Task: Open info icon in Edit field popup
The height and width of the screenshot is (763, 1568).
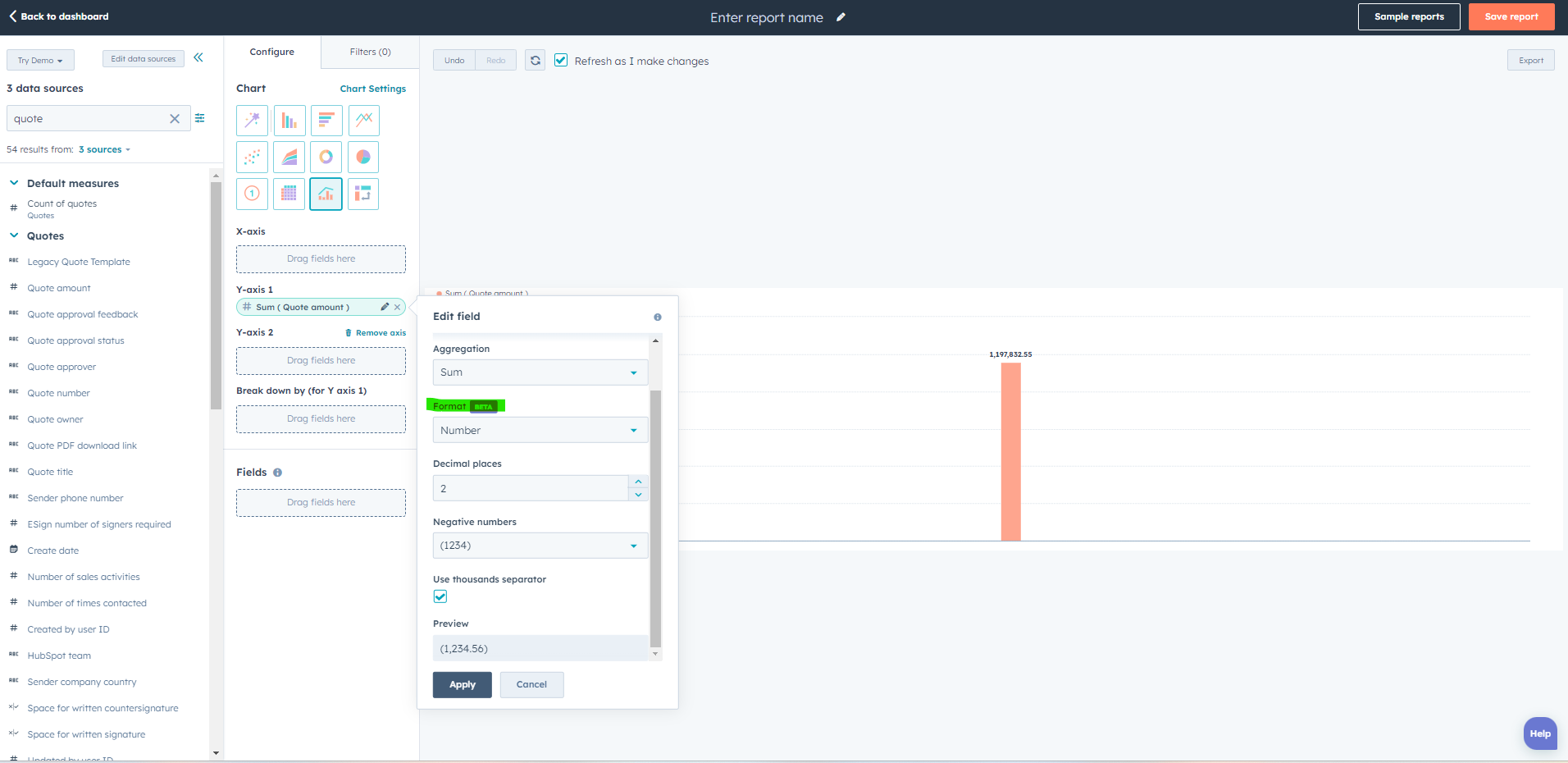Action: (x=658, y=317)
